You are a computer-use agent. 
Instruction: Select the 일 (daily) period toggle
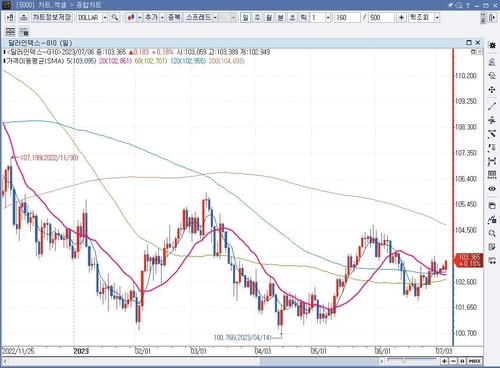coord(246,17)
